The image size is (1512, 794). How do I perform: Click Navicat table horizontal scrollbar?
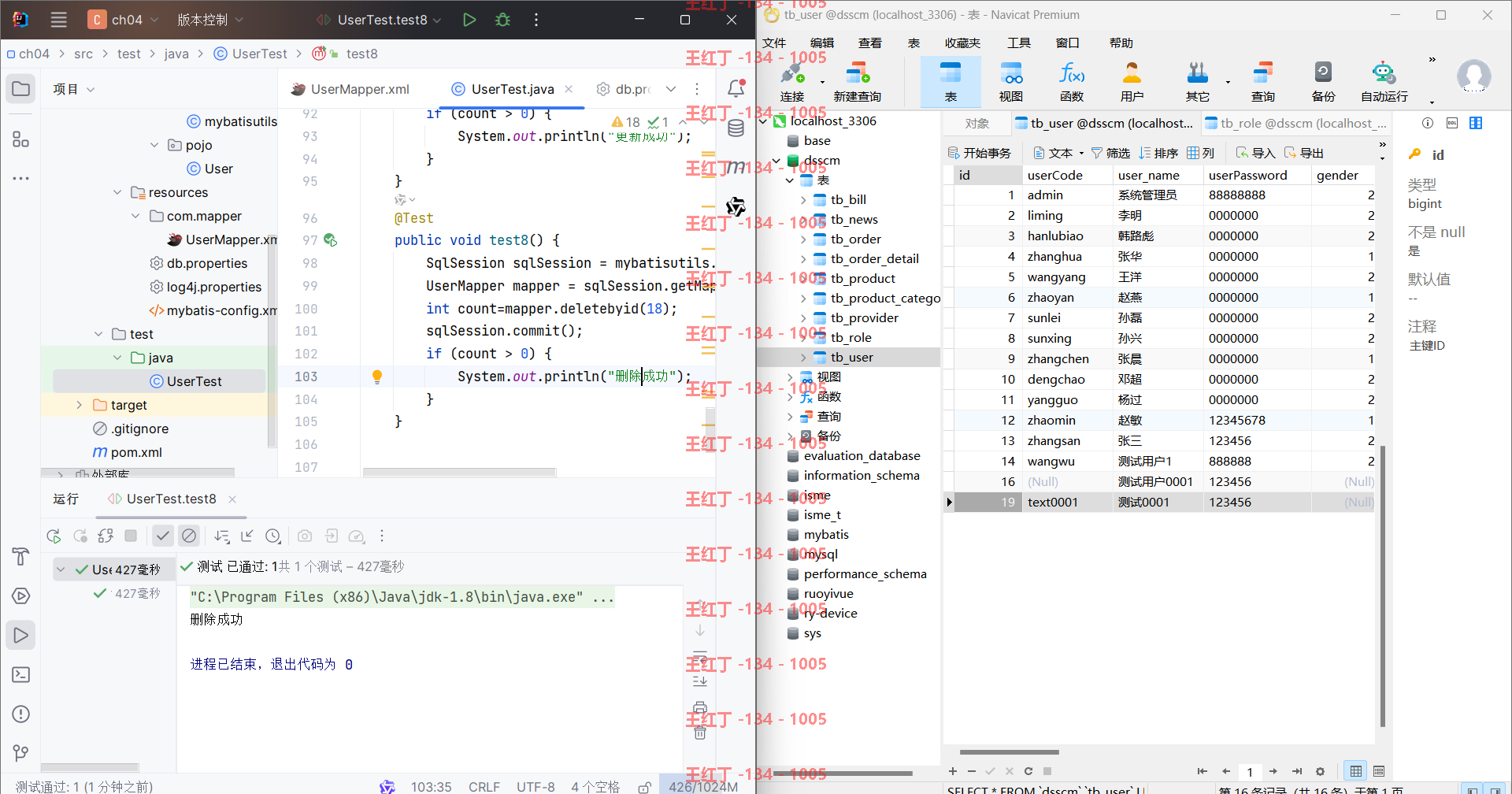[x=1009, y=752]
